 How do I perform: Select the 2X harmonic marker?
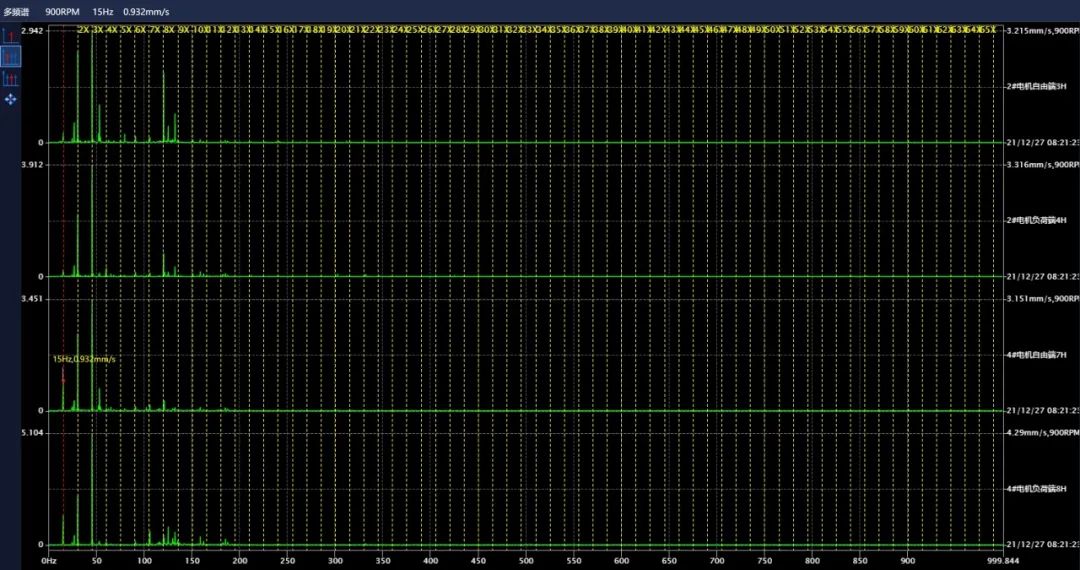pyautogui.click(x=84, y=31)
